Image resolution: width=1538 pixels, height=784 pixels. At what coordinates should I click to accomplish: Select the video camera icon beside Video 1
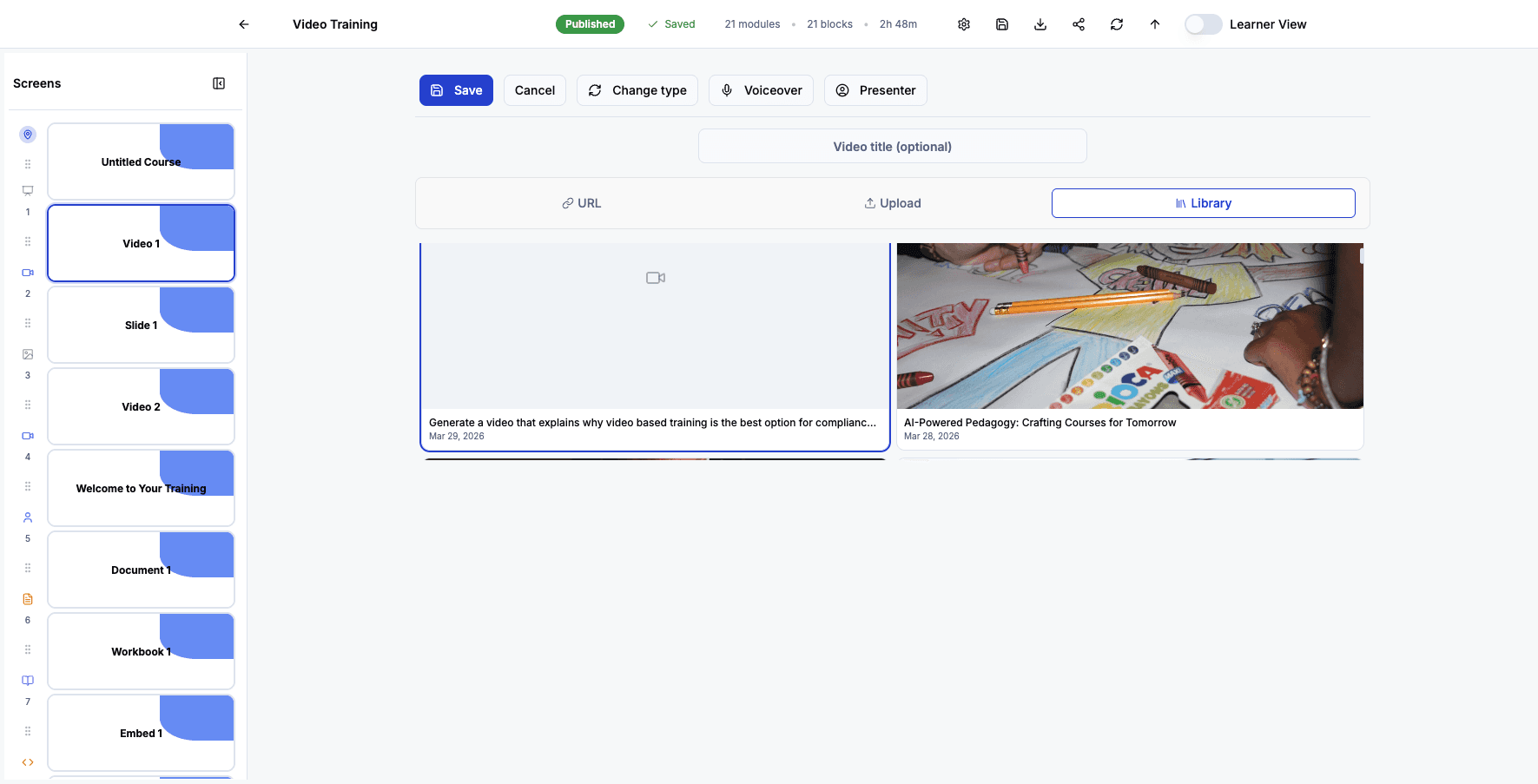[x=27, y=272]
